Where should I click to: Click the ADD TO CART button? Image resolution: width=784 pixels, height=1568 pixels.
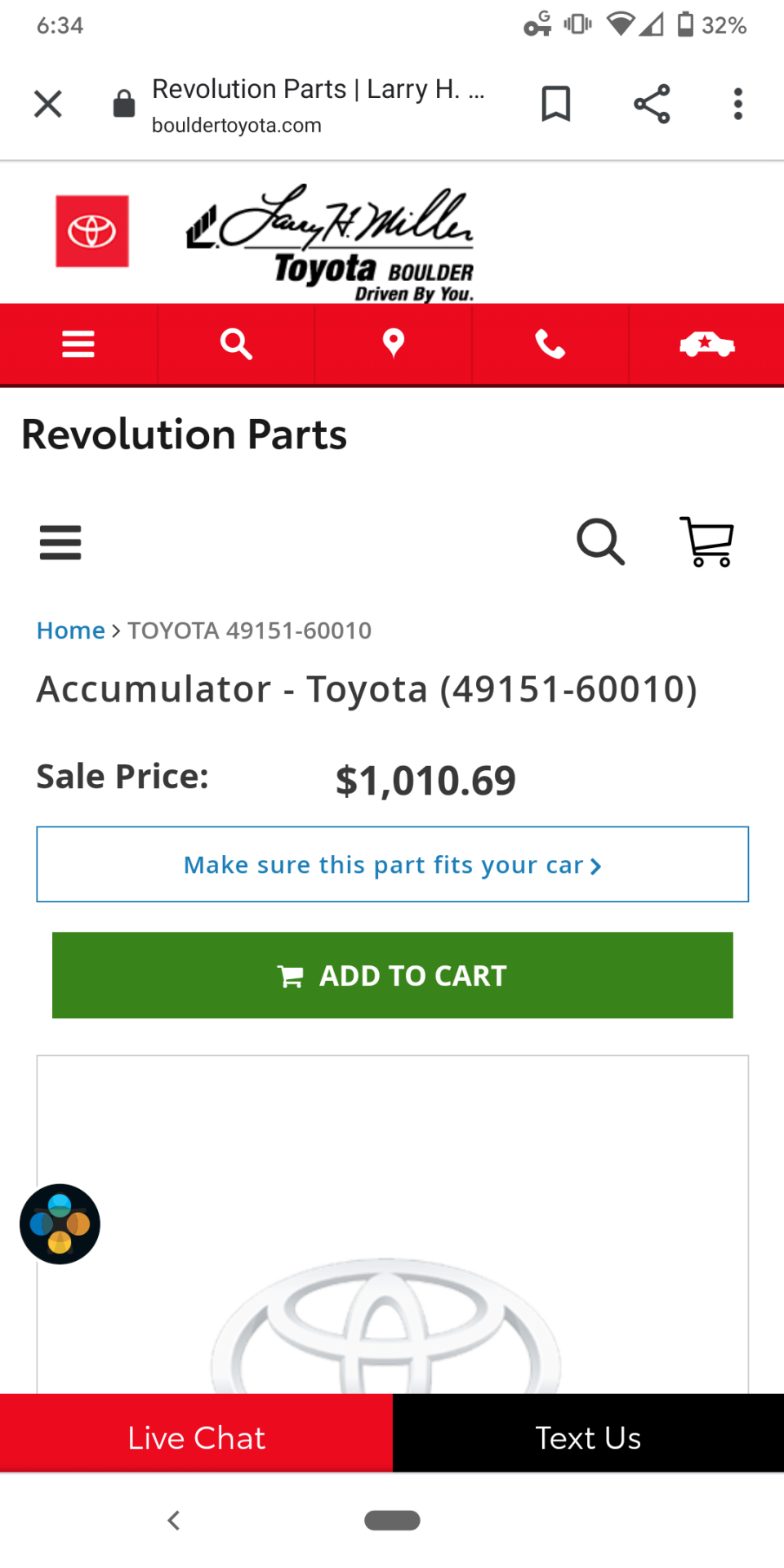click(393, 975)
